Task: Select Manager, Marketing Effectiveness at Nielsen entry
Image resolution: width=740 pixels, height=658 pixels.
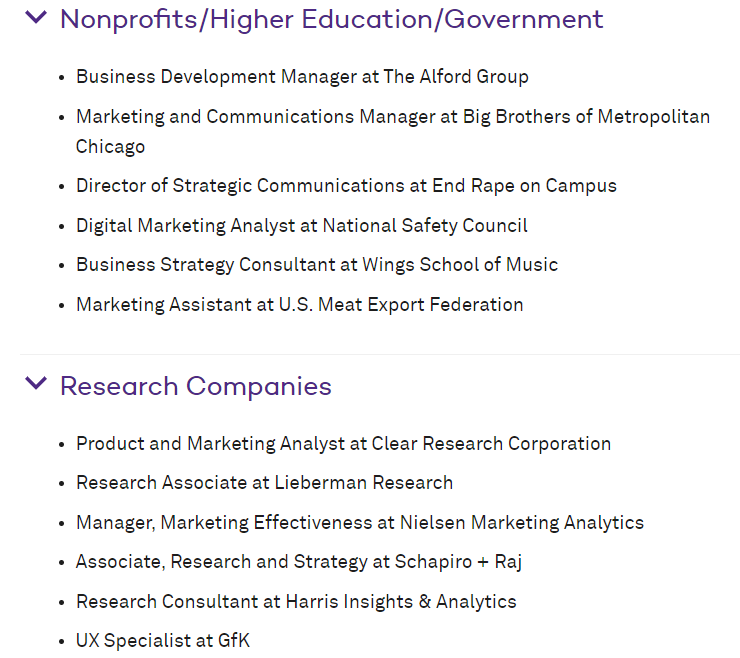Action: (x=360, y=523)
